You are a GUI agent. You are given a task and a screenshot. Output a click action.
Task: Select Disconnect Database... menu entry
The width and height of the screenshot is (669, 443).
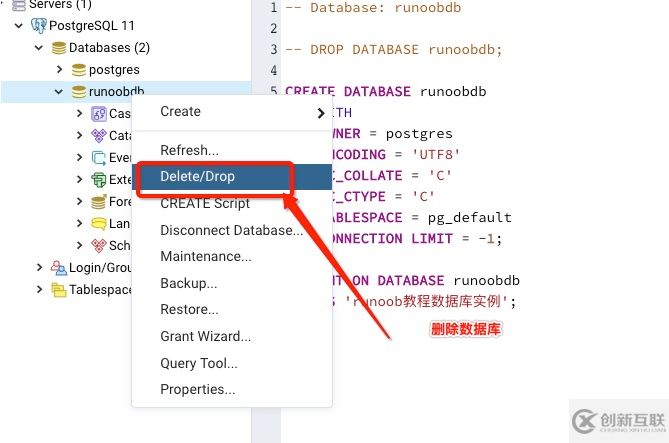(232, 230)
